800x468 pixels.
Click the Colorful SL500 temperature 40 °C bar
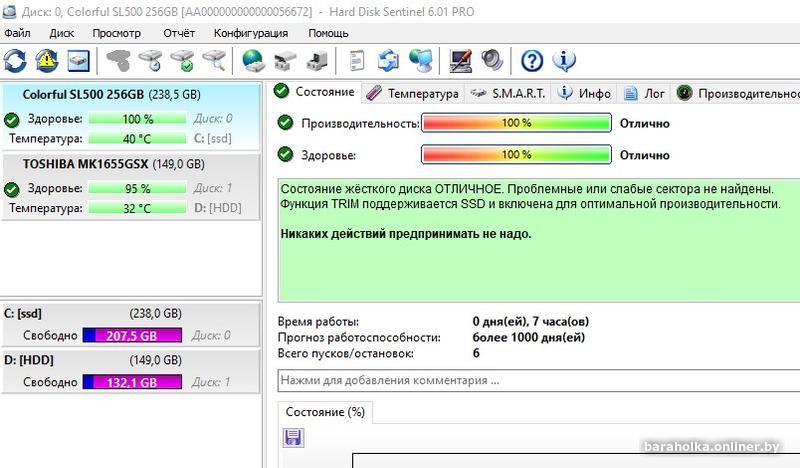point(137,139)
